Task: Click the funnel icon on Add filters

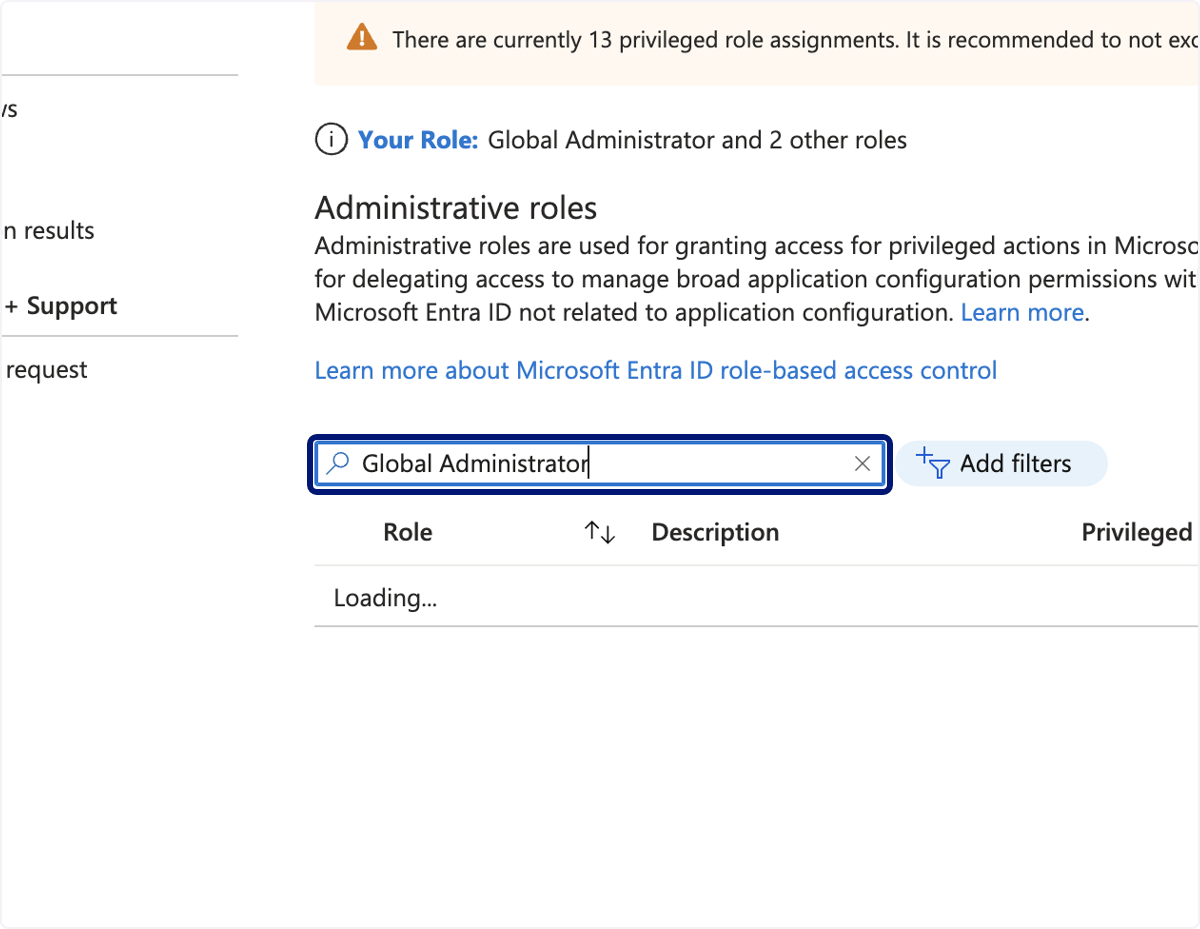Action: pyautogui.click(x=932, y=463)
